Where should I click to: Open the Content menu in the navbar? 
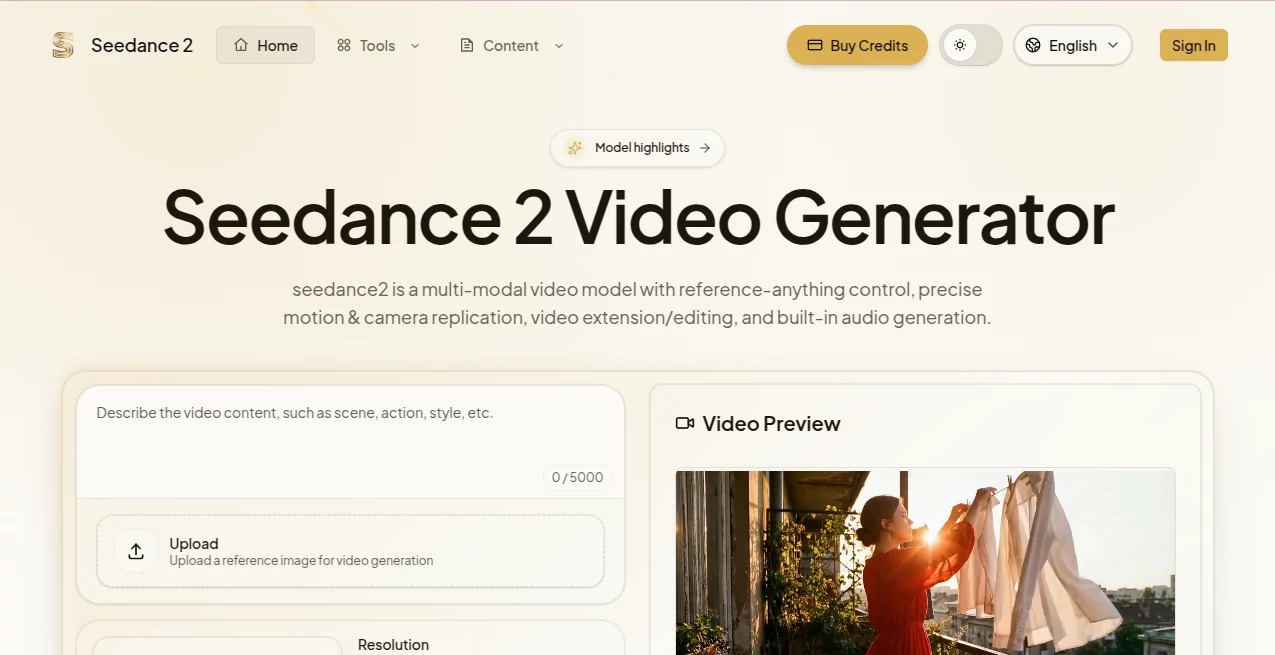511,45
